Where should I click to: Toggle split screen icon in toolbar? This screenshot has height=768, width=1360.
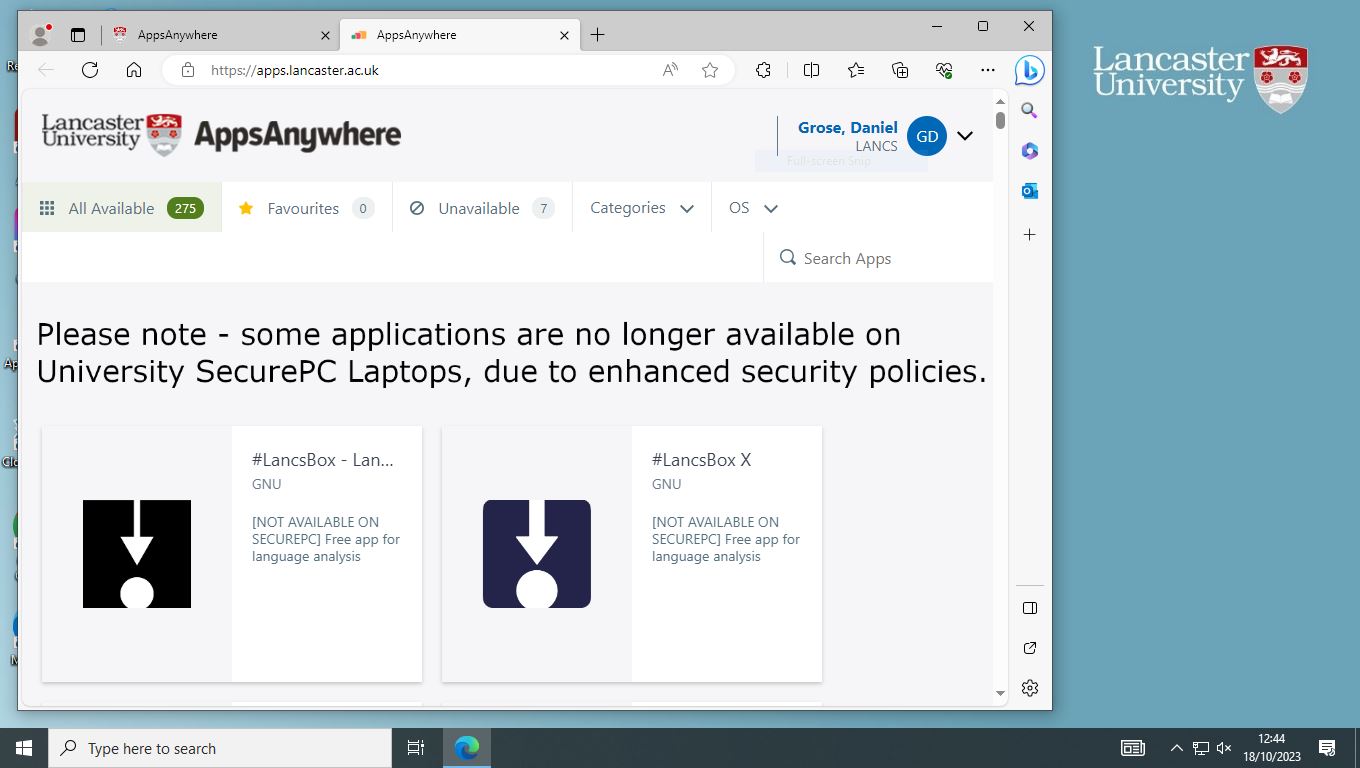(811, 70)
